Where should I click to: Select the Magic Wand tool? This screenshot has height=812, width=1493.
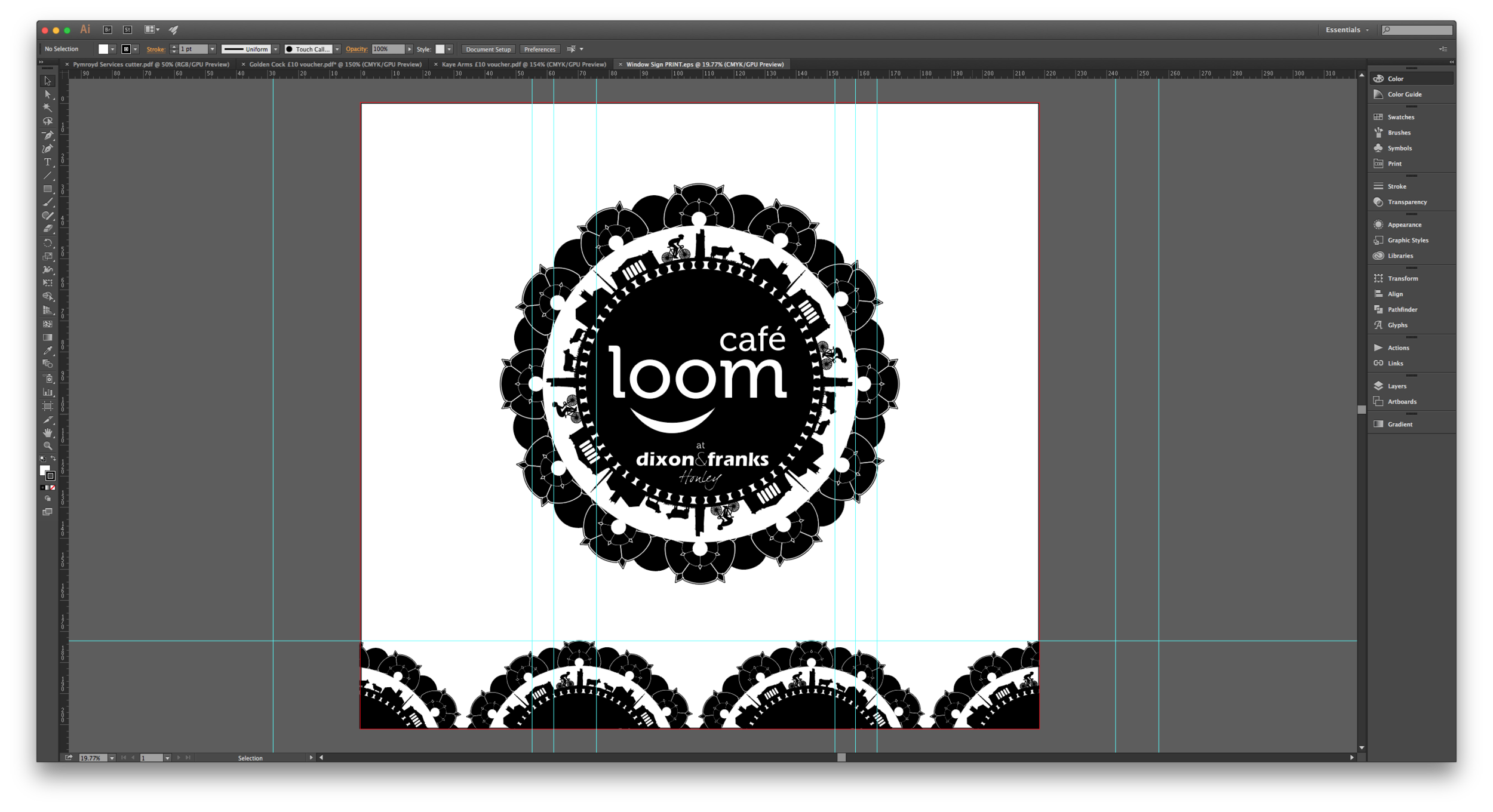click(x=48, y=108)
